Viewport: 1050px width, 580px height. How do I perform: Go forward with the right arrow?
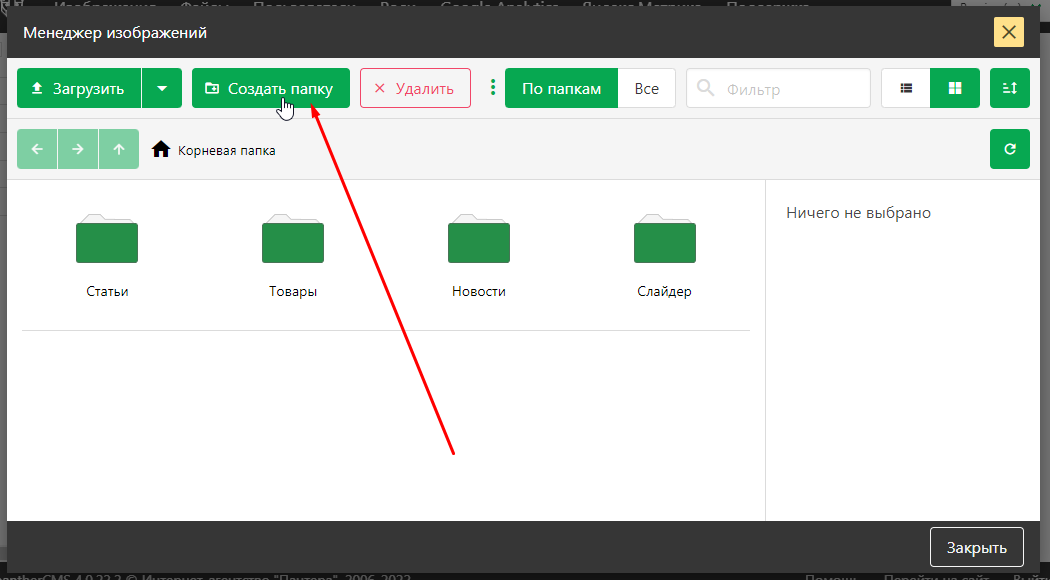tap(78, 149)
